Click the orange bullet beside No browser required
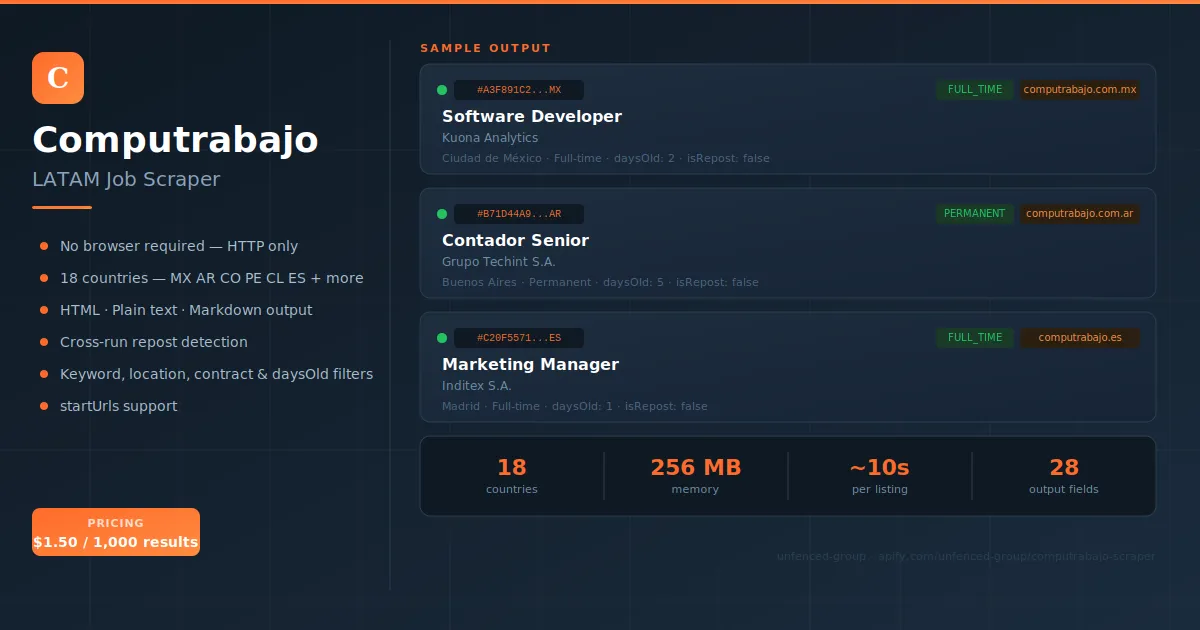The image size is (1200, 630). [44, 246]
